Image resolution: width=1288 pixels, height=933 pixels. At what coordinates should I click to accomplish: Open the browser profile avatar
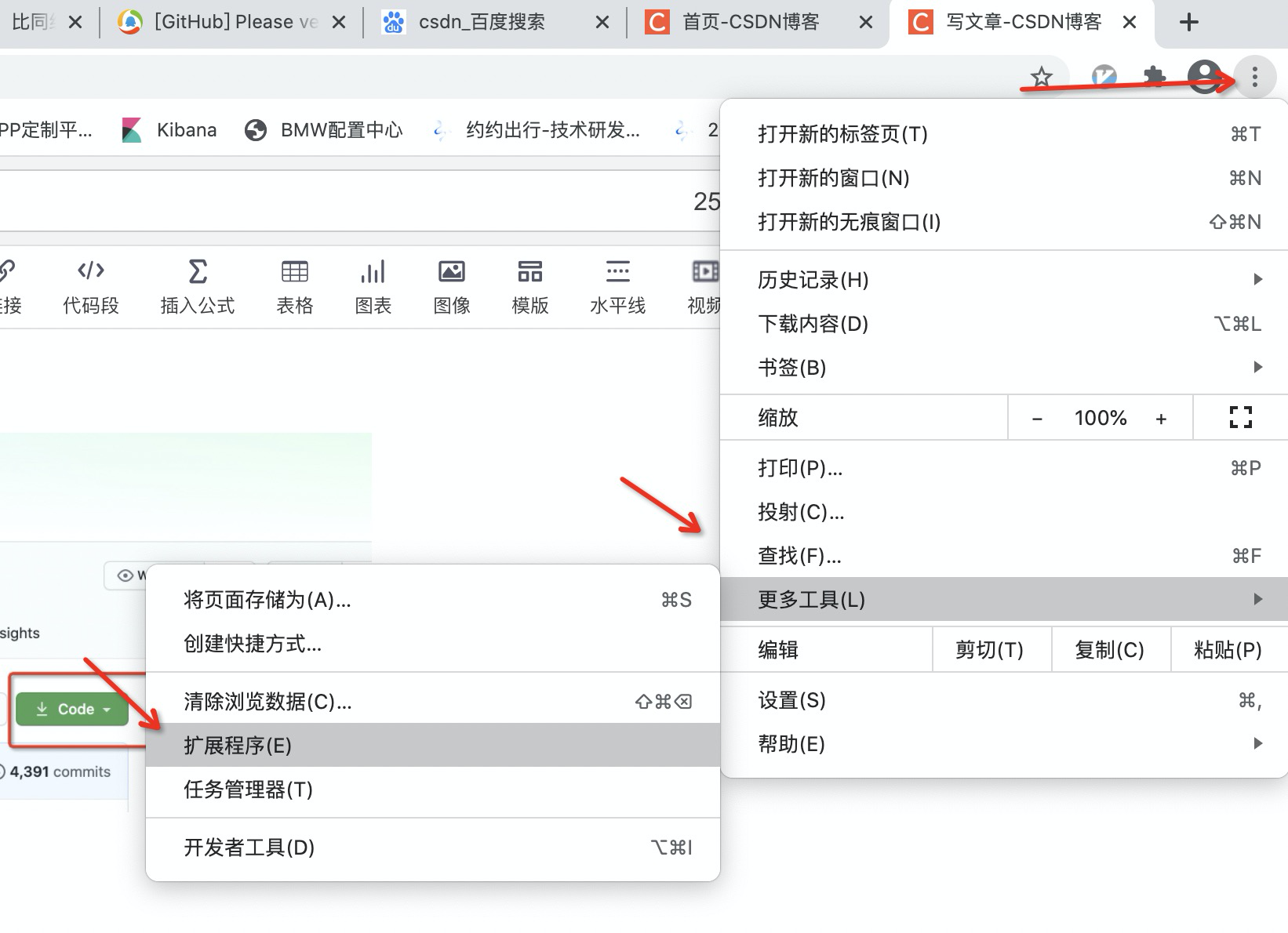[1203, 77]
